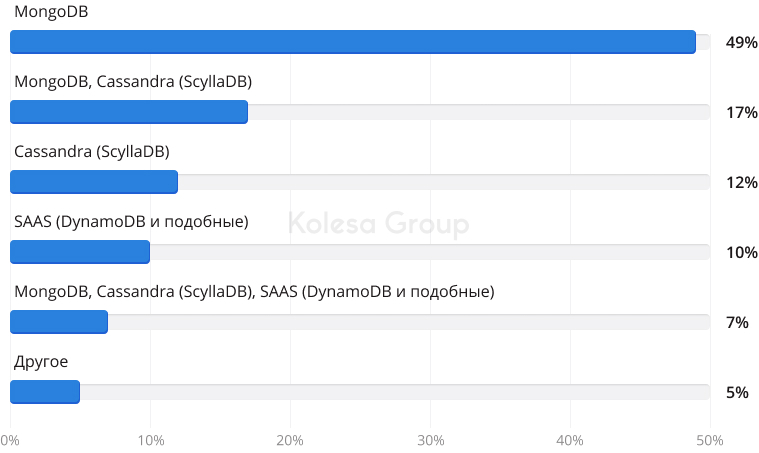Click the Другое blue bar
The width and height of the screenshot is (759, 453).
(x=45, y=392)
